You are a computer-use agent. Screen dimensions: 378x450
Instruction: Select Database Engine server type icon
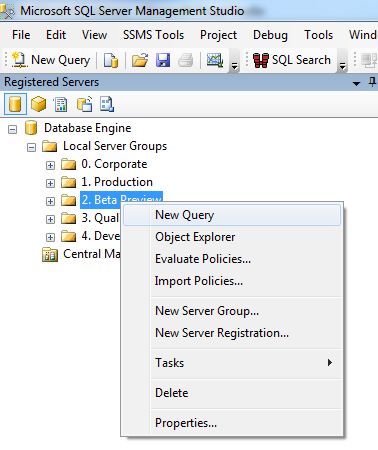(15, 104)
